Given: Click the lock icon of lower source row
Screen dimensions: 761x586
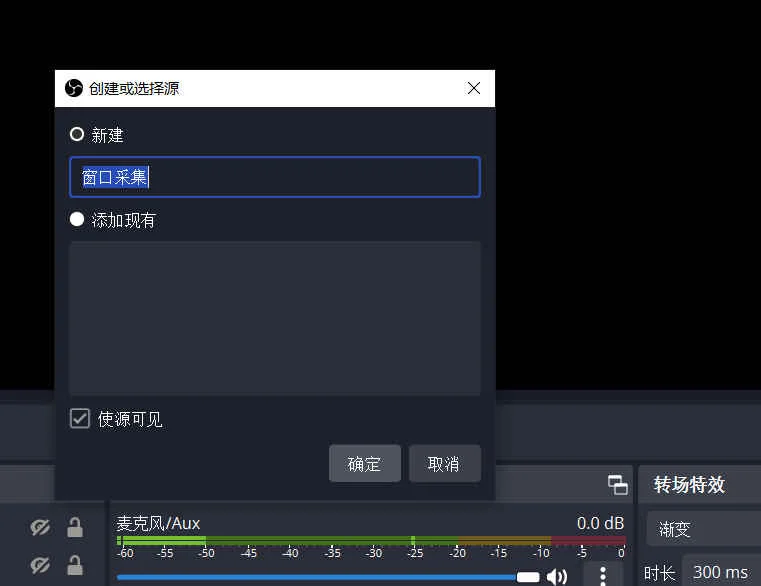Looking at the screenshot, I should coord(75,565).
